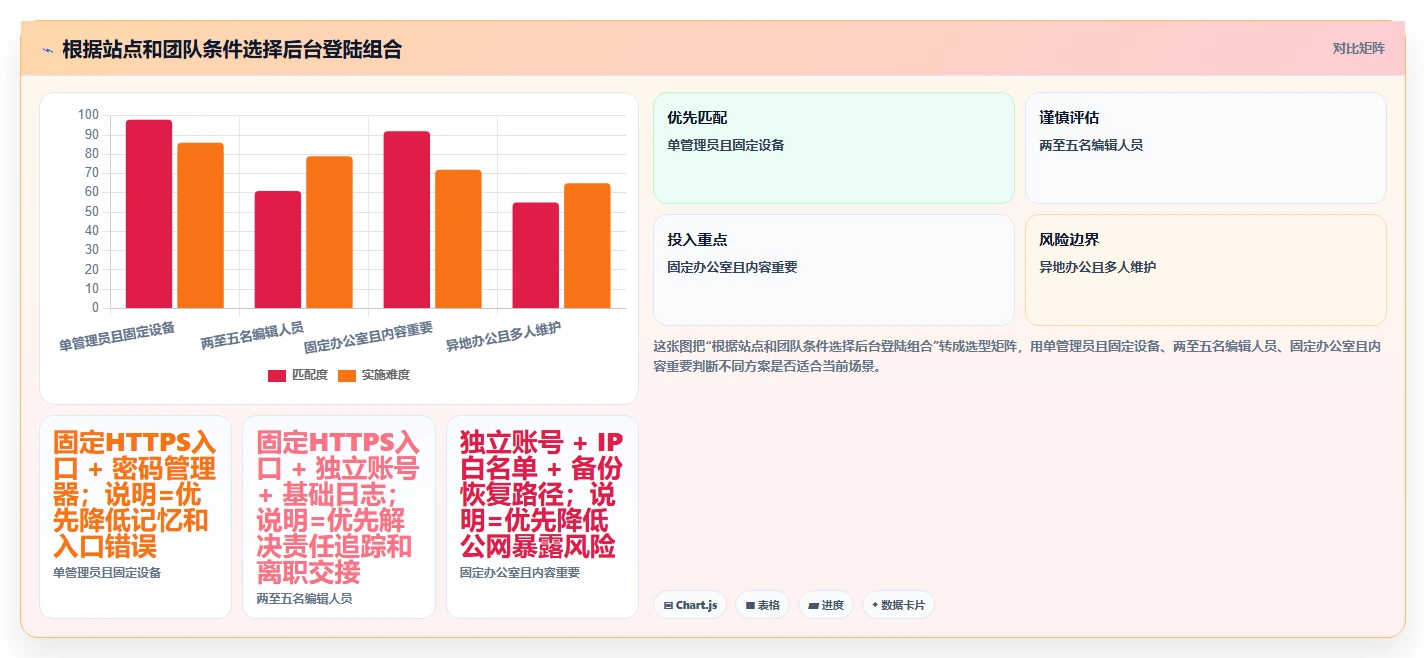The height and width of the screenshot is (658, 1426).
Task: Click the small icon before the header title
Action: click(47, 50)
